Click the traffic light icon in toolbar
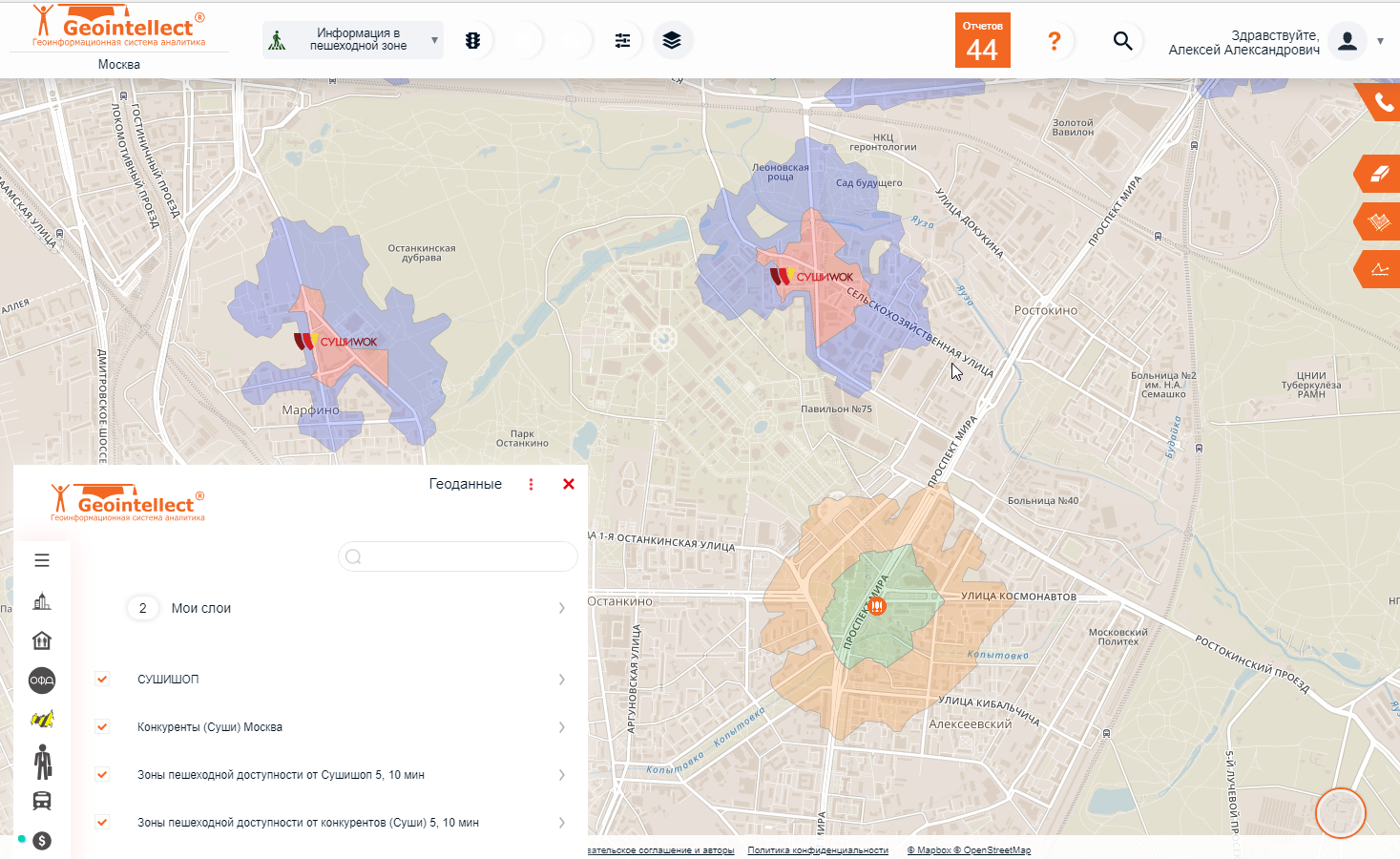 [x=472, y=41]
